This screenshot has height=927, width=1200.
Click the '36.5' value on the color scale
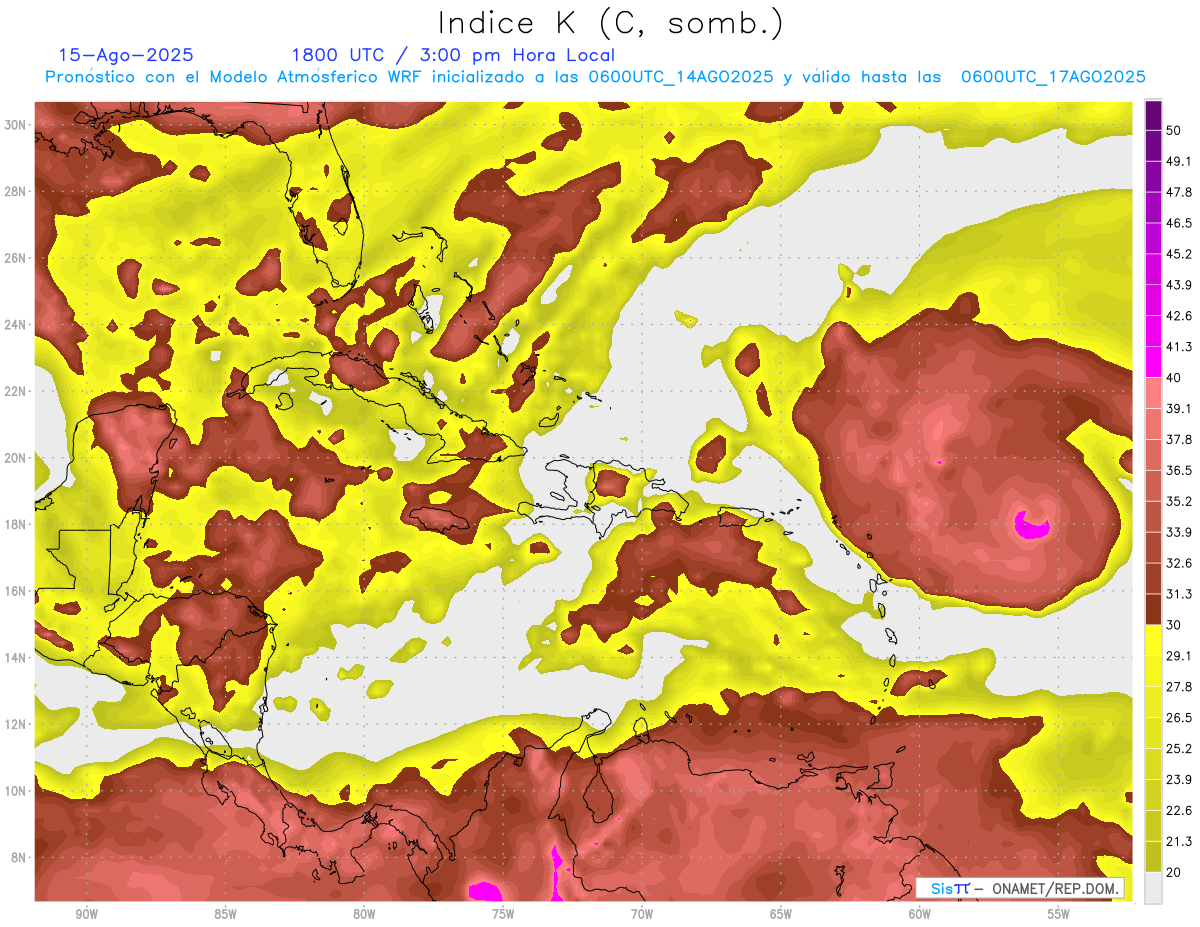[1178, 471]
